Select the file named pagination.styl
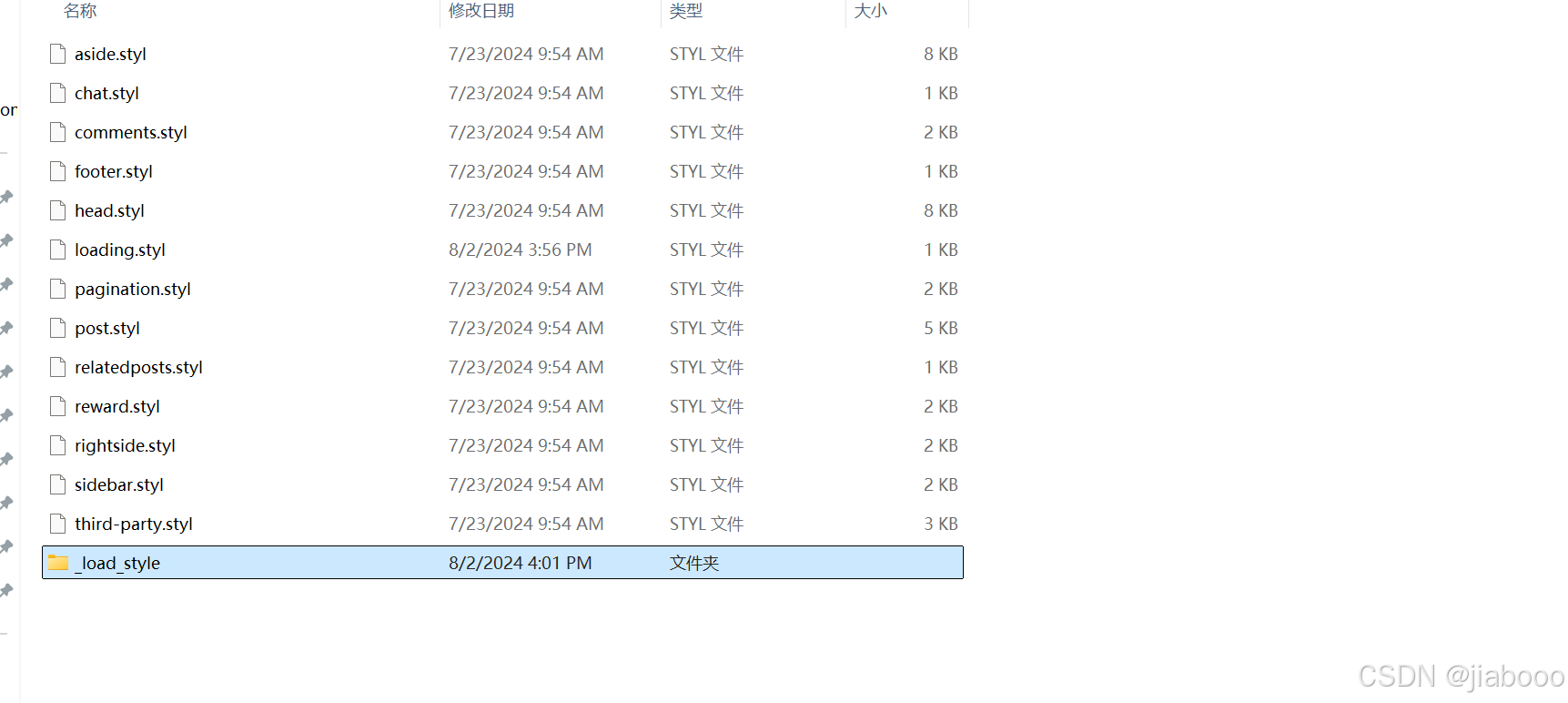 [133, 290]
